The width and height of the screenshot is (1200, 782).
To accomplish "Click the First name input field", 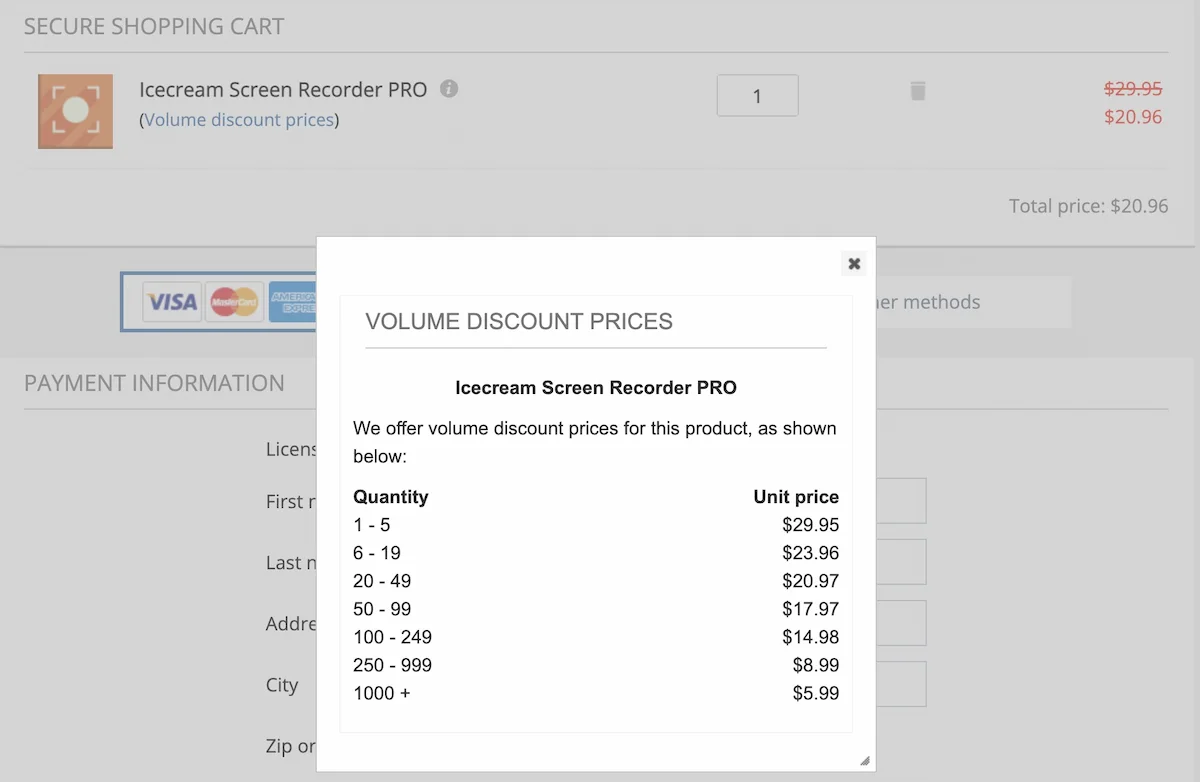I will [900, 501].
